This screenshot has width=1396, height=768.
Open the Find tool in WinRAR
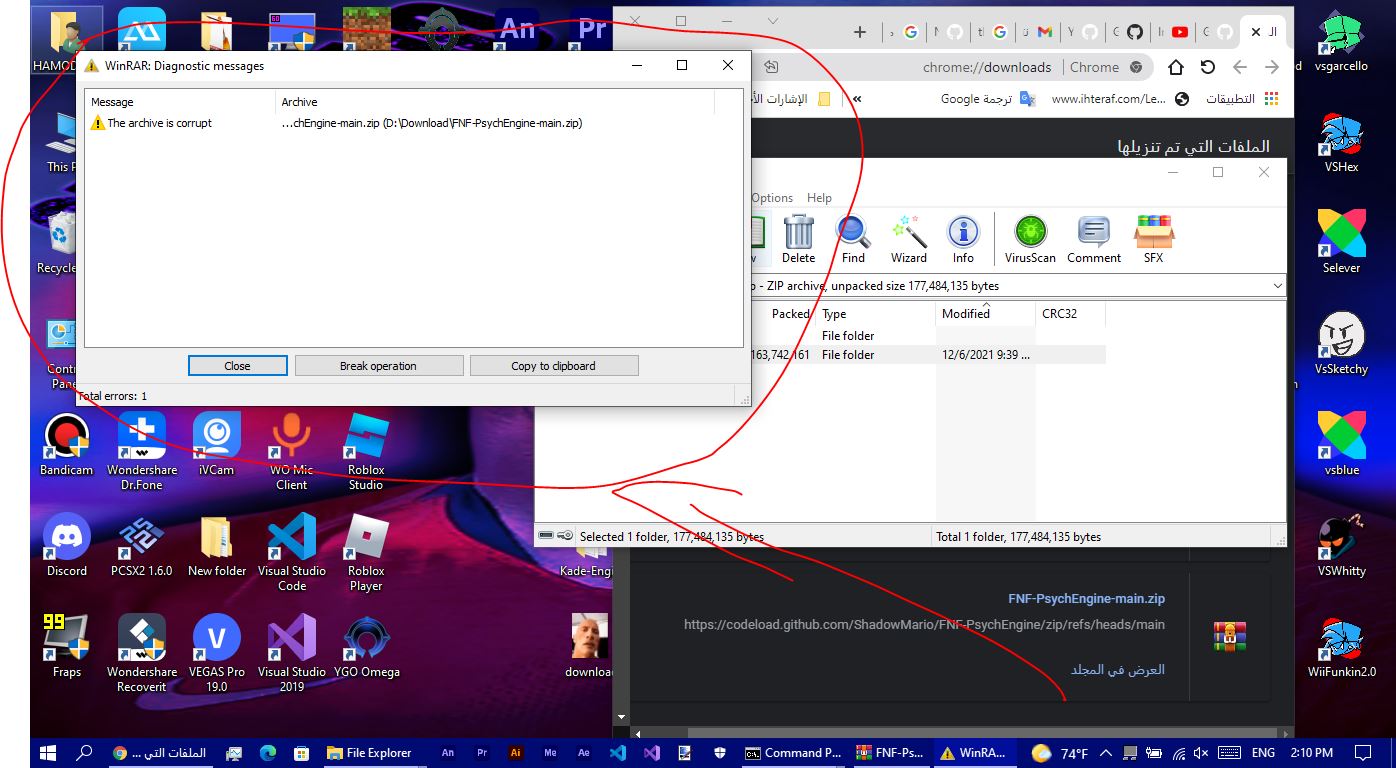[852, 238]
